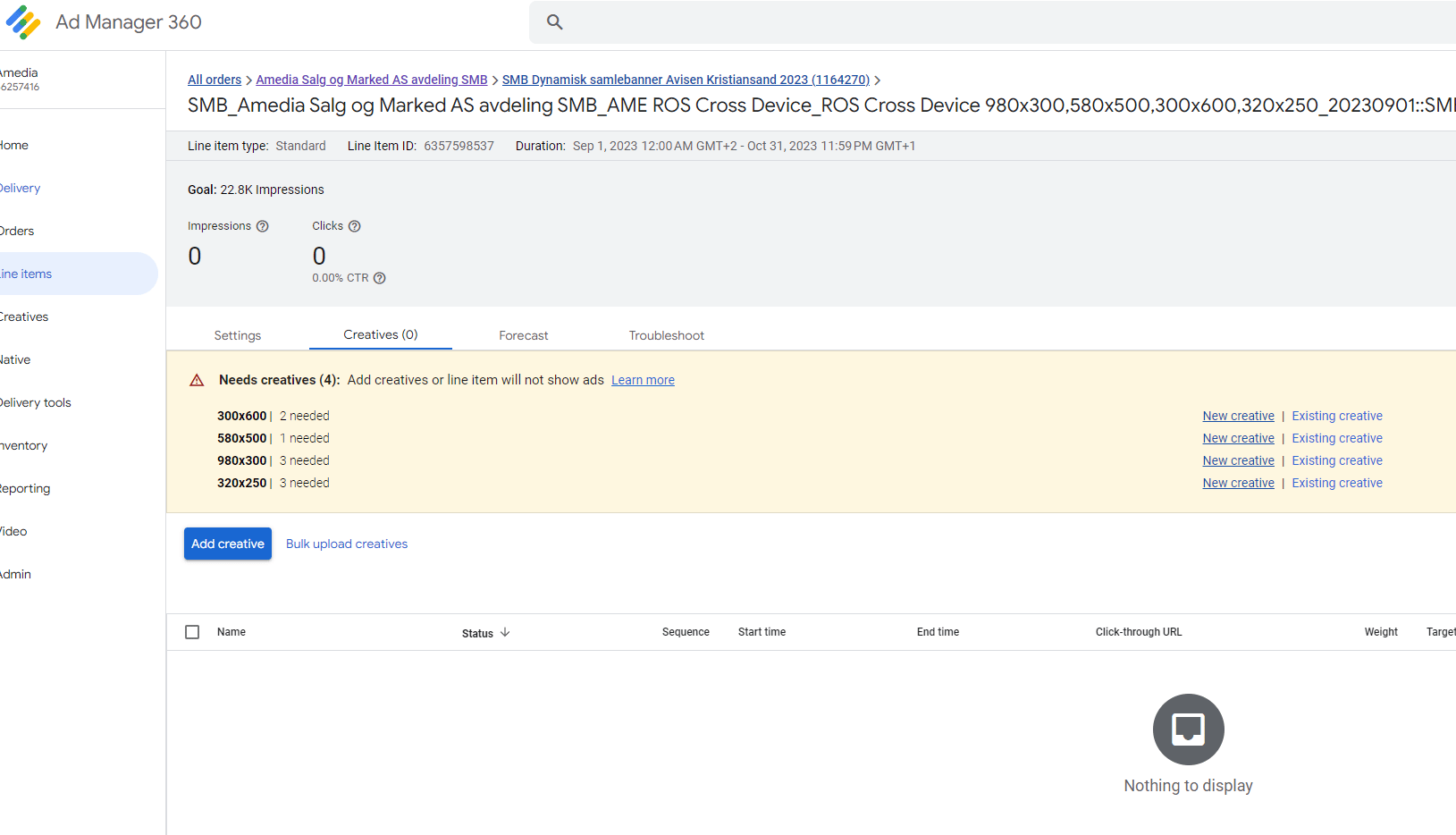Open SMB Dynamisk samlebanner order breadcrumb
This screenshot has height=835, width=1456.
coord(686,80)
